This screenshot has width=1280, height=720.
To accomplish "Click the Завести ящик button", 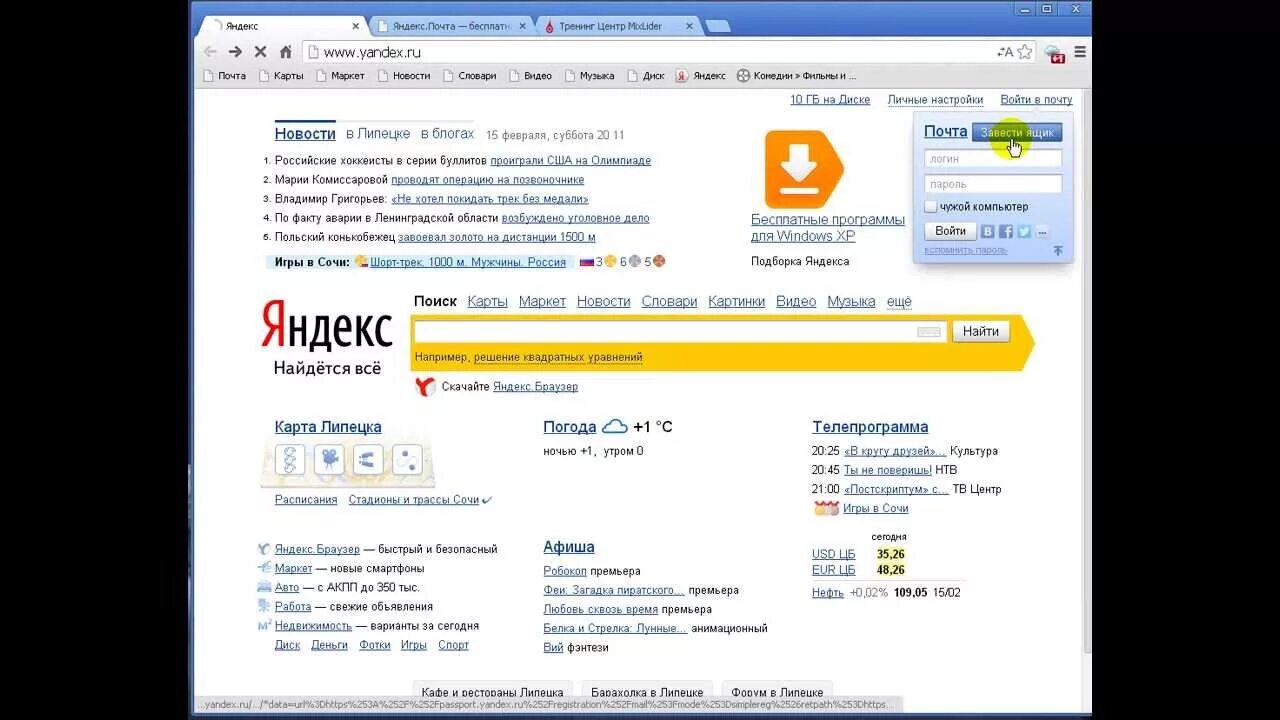I will coord(1017,132).
